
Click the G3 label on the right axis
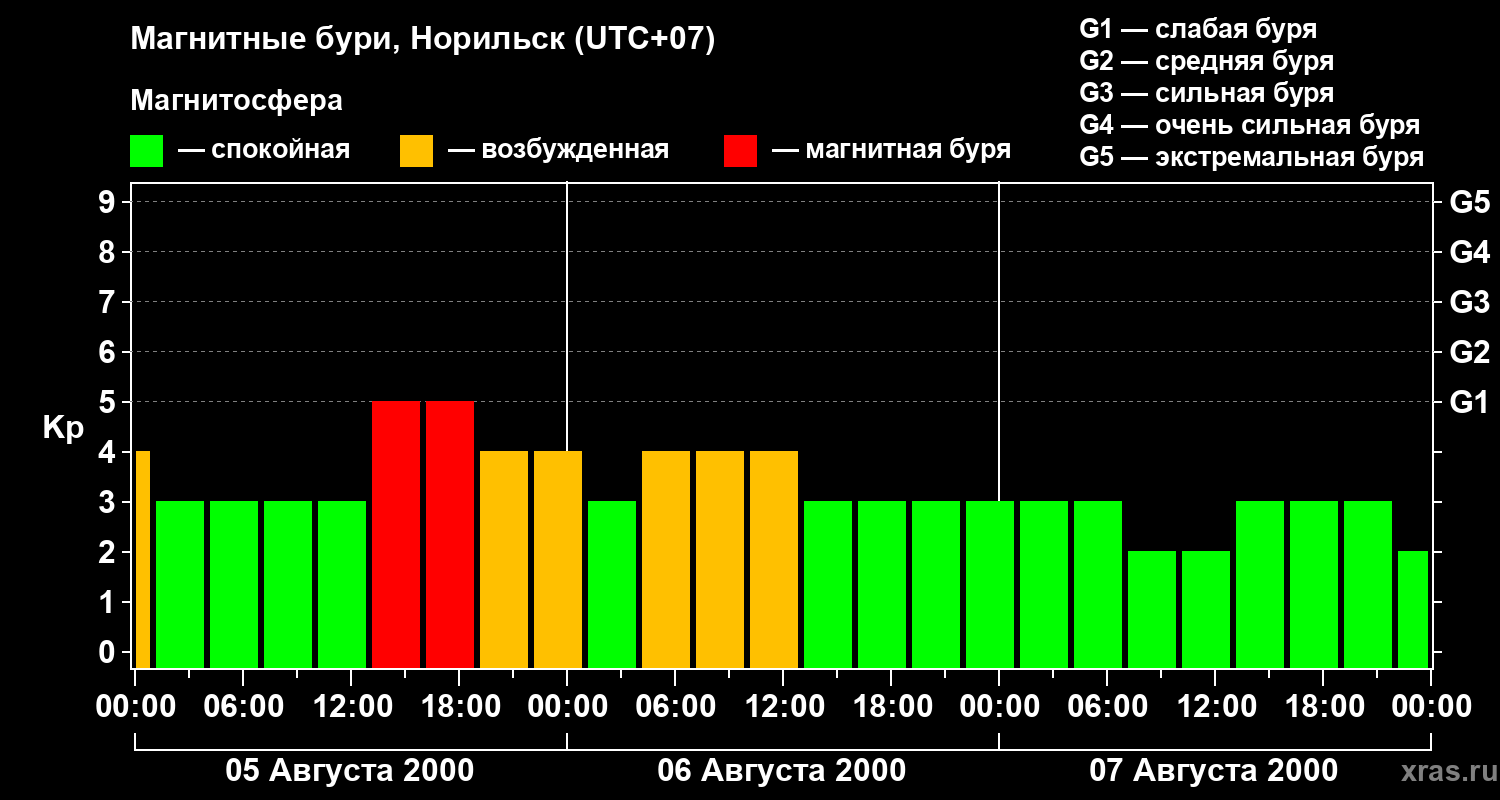click(x=1469, y=302)
